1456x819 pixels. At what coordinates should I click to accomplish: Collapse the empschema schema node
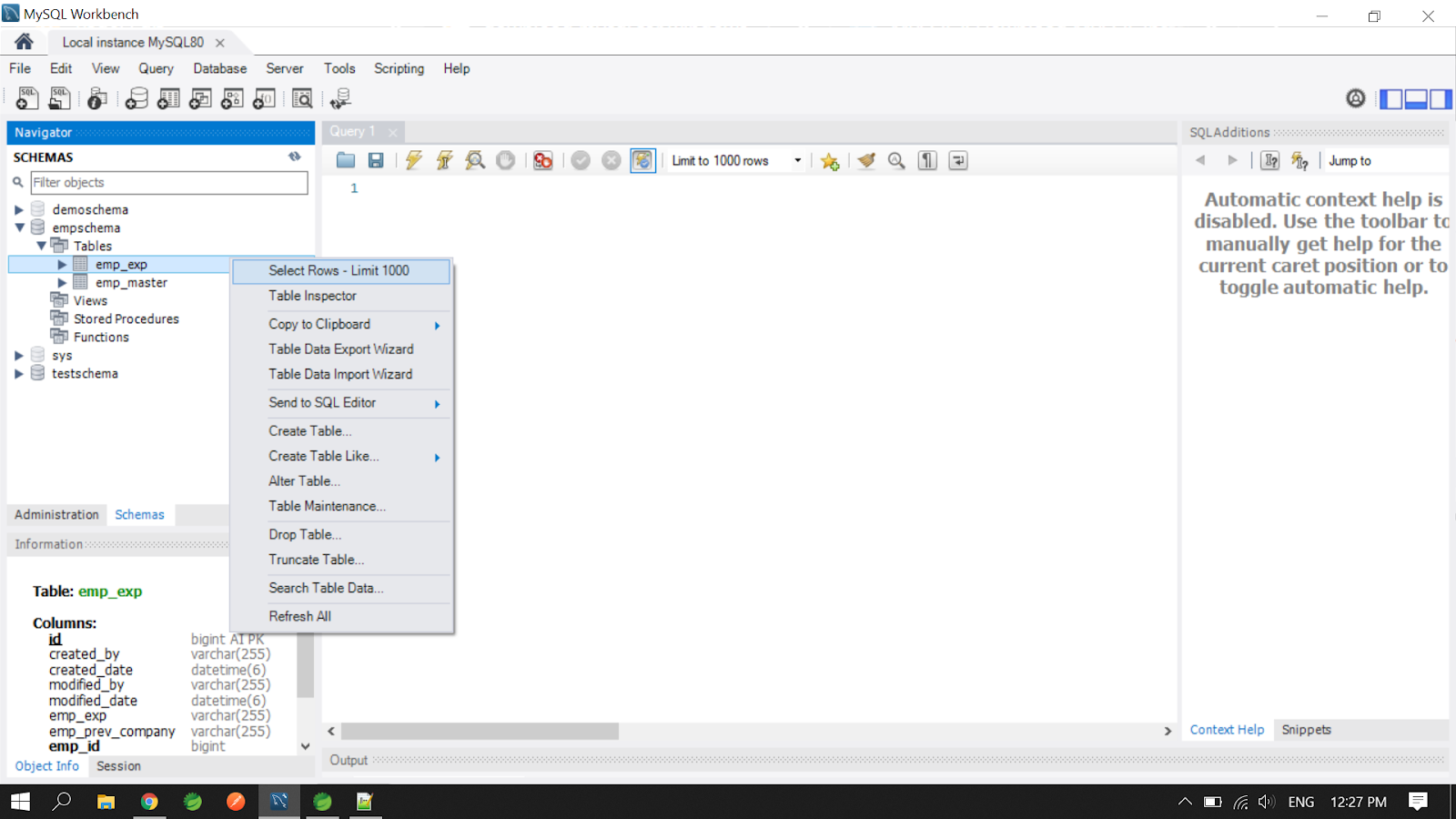(18, 227)
